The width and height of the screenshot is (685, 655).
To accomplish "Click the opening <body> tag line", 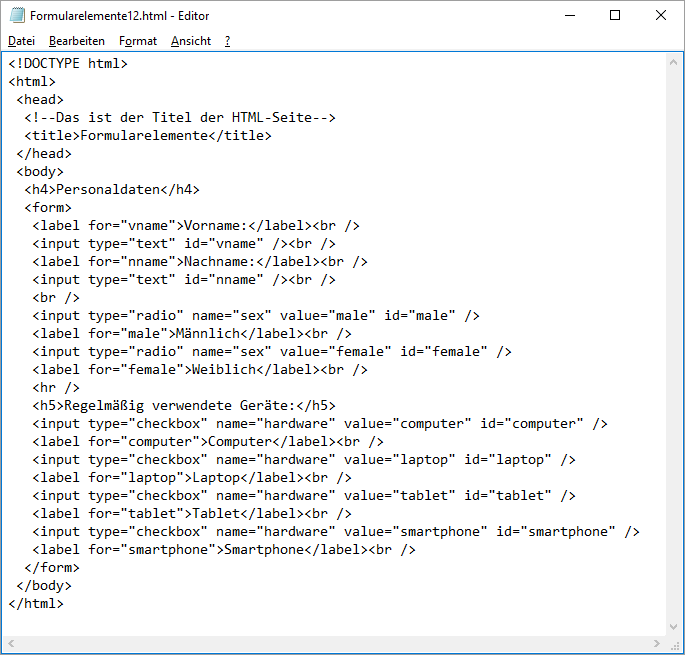I will (x=40, y=172).
